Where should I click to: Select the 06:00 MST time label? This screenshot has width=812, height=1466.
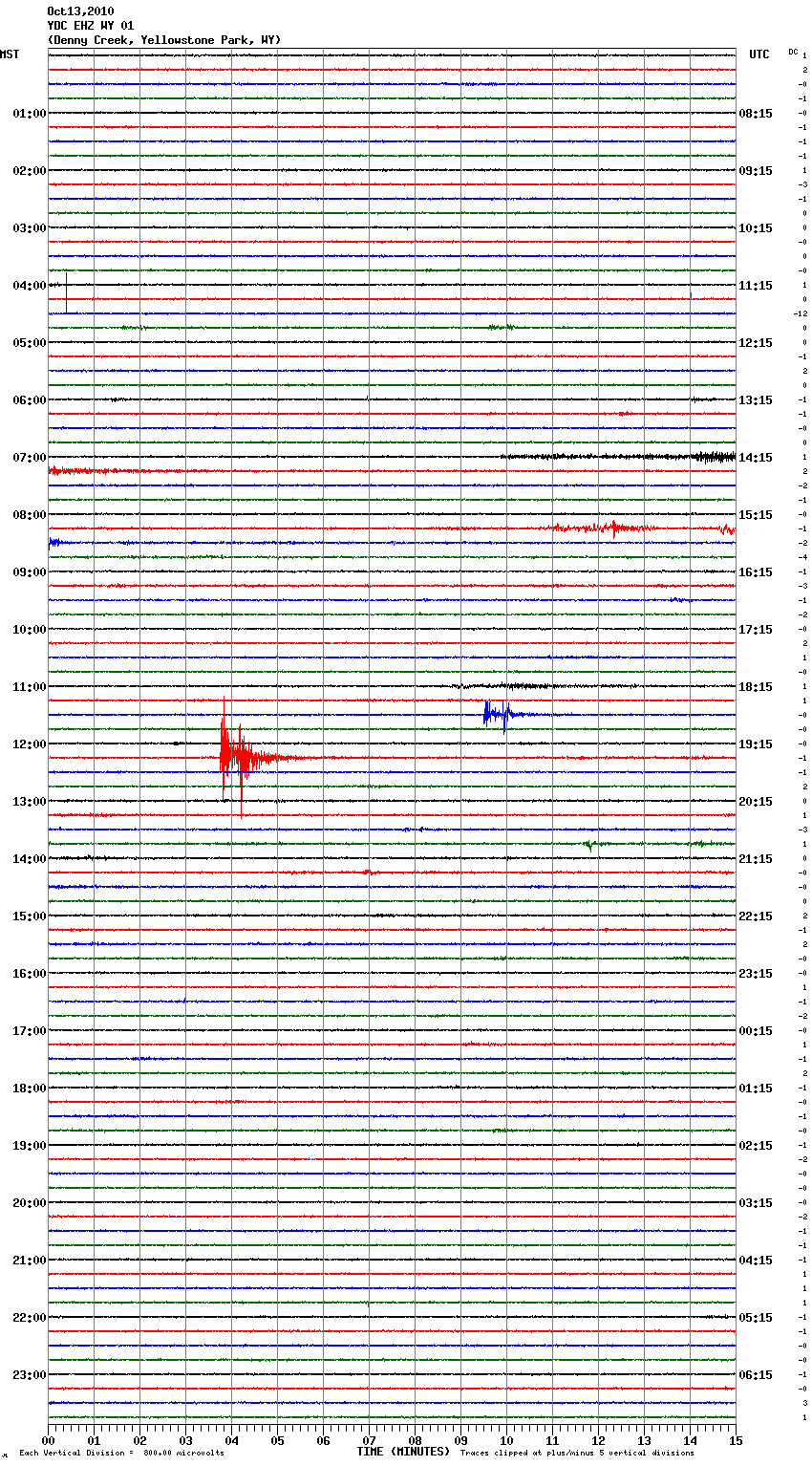tap(30, 400)
